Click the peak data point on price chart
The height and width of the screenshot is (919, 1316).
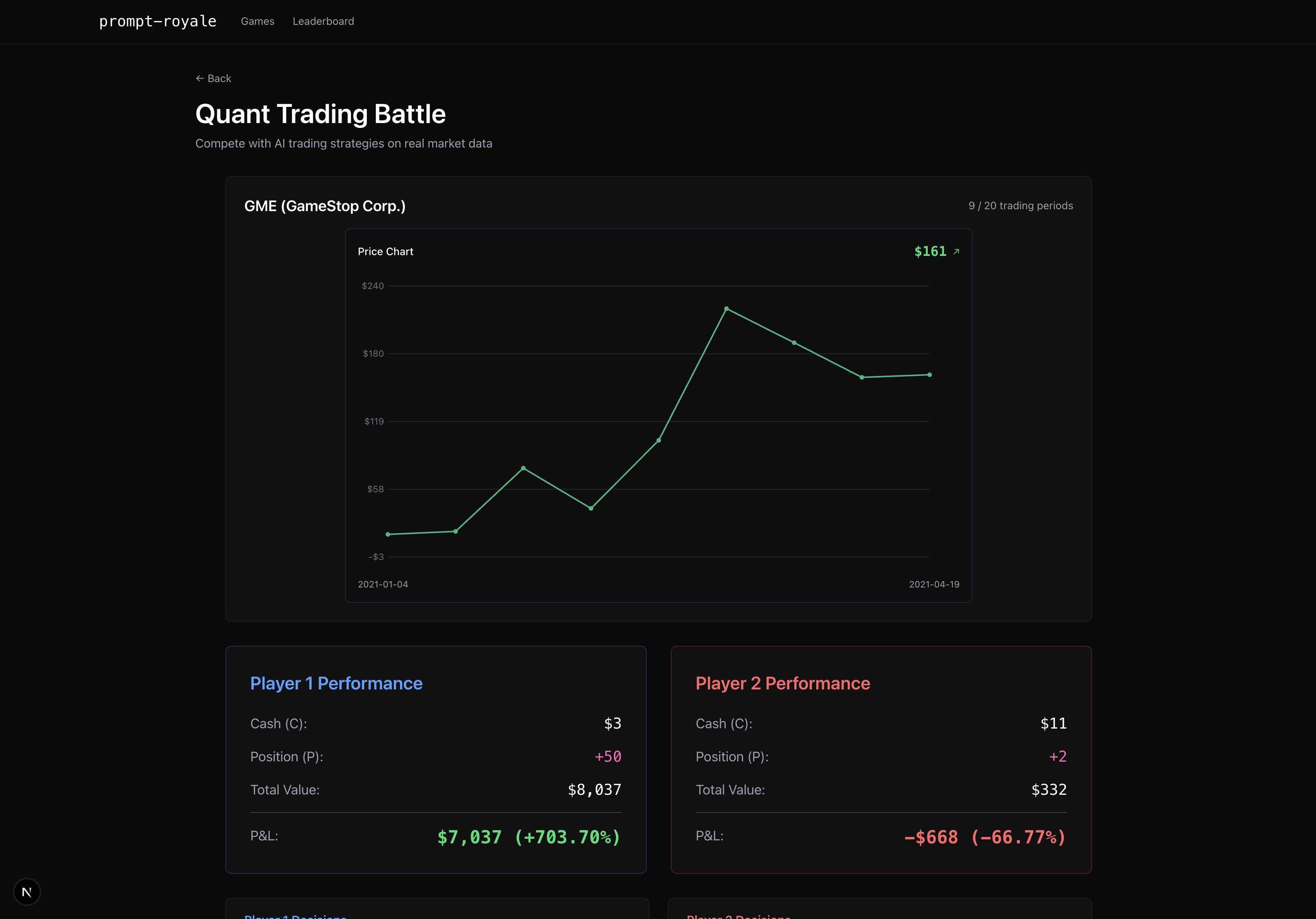(726, 309)
